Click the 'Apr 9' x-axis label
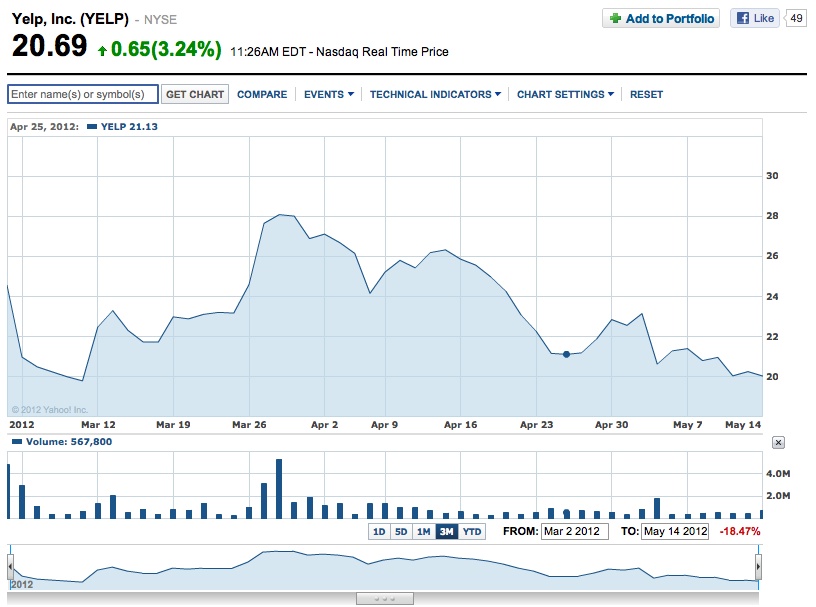 coord(385,425)
